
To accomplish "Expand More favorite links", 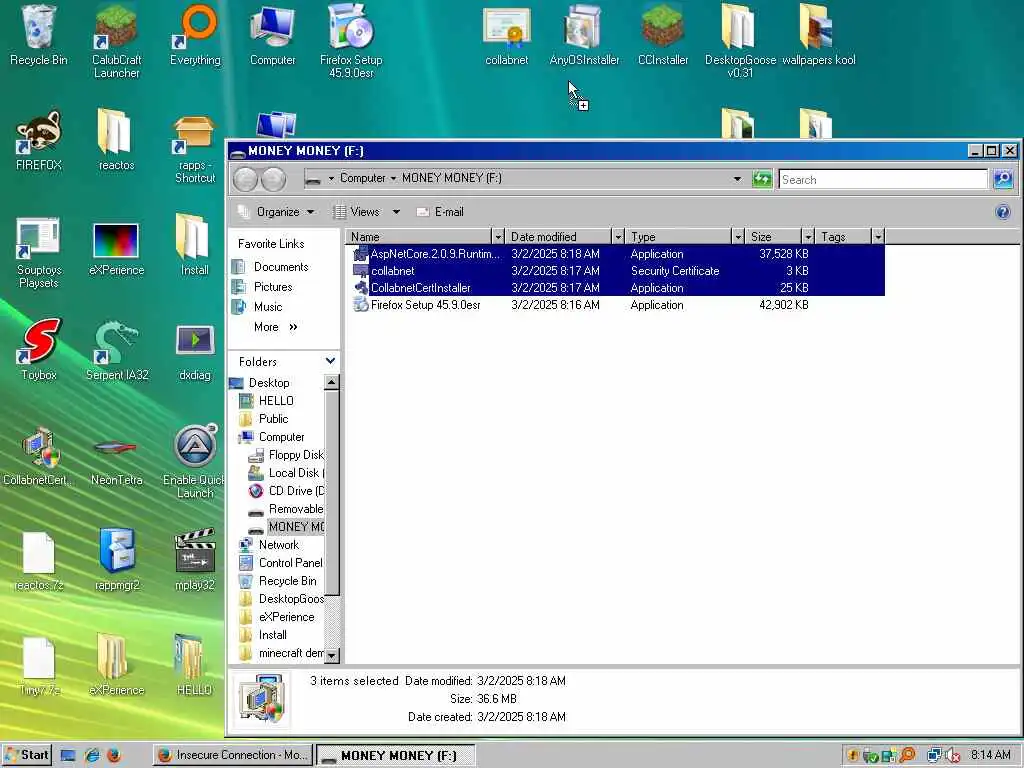I will (x=276, y=327).
